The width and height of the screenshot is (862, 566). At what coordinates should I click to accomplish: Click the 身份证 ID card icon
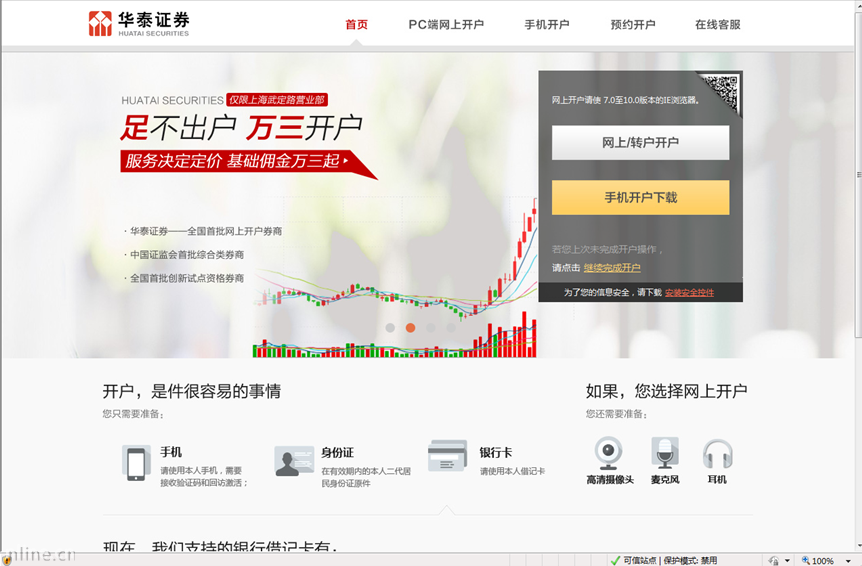294,460
